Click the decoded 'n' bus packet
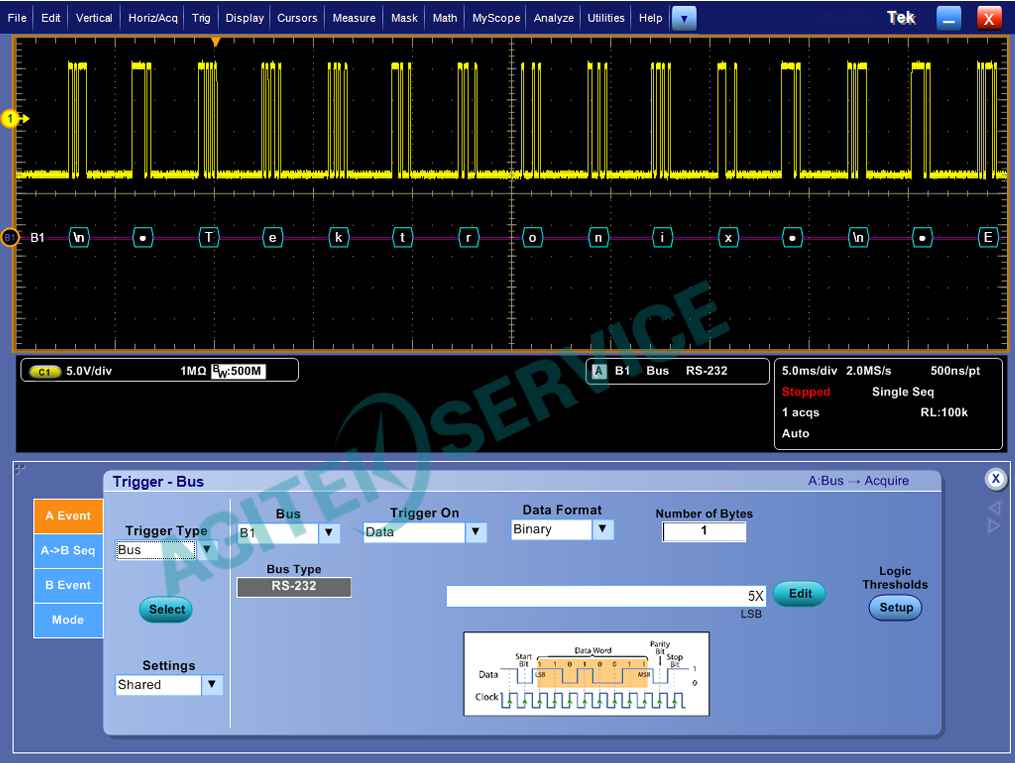 (x=598, y=238)
